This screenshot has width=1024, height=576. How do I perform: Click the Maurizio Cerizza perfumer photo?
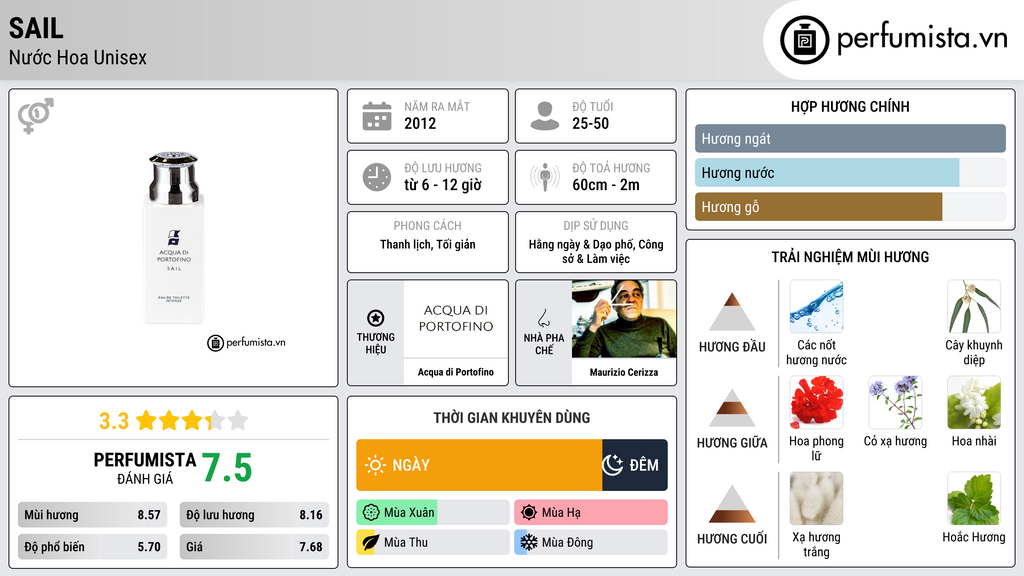pos(624,319)
